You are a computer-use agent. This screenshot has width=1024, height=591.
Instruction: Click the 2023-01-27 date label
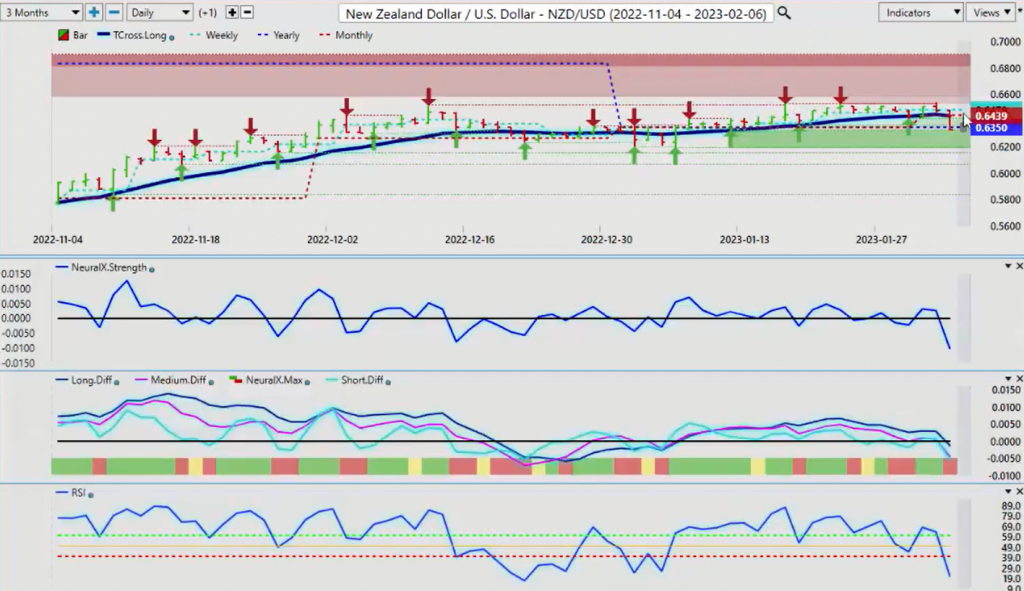tap(882, 240)
